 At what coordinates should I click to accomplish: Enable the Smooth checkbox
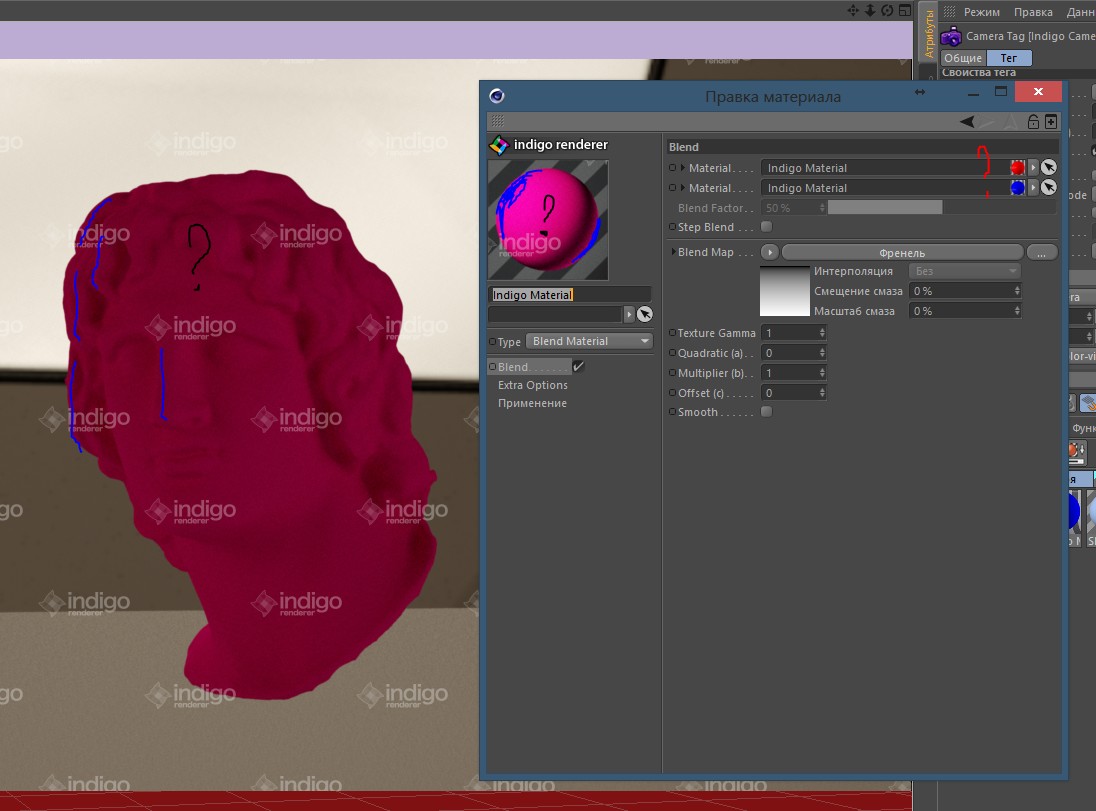pos(767,412)
